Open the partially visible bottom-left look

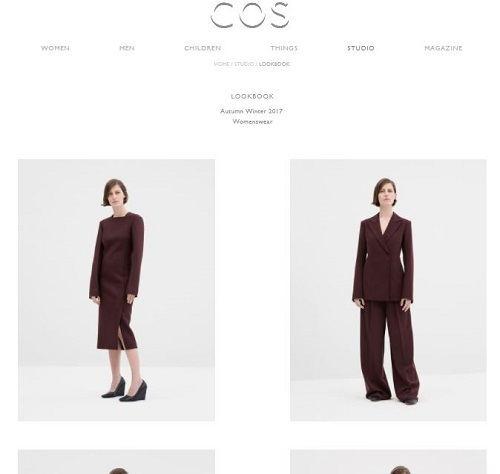pyautogui.click(x=116, y=462)
